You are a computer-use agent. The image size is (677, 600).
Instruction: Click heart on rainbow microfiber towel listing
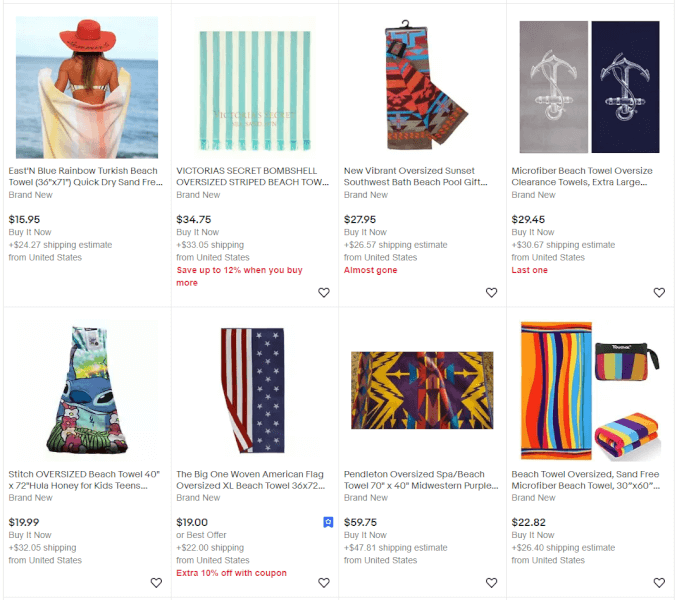point(659,583)
